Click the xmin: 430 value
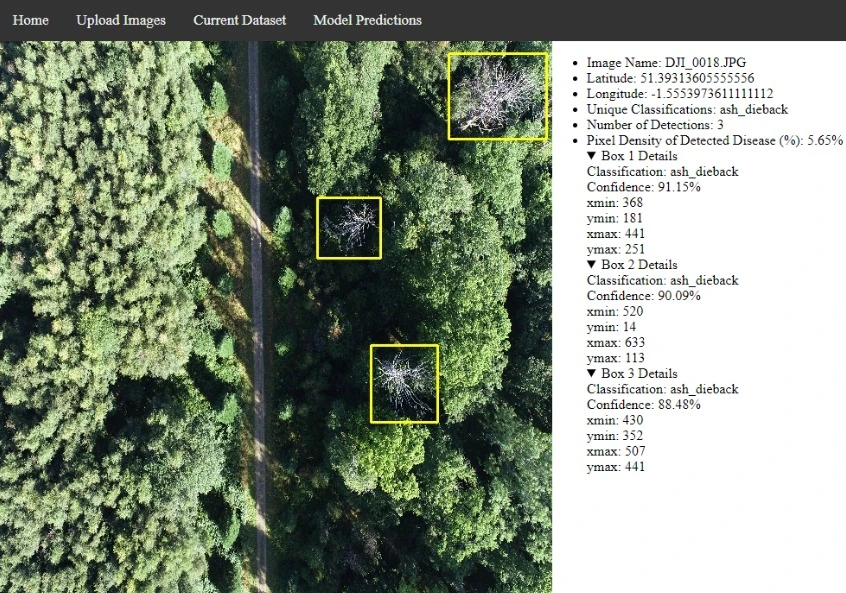Image resolution: width=846 pixels, height=593 pixels. click(615, 421)
